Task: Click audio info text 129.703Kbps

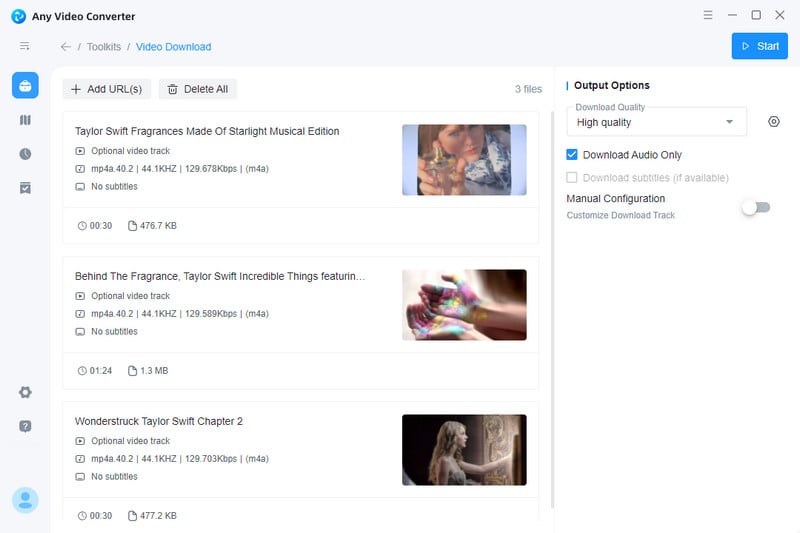Action: pyautogui.click(x=211, y=459)
